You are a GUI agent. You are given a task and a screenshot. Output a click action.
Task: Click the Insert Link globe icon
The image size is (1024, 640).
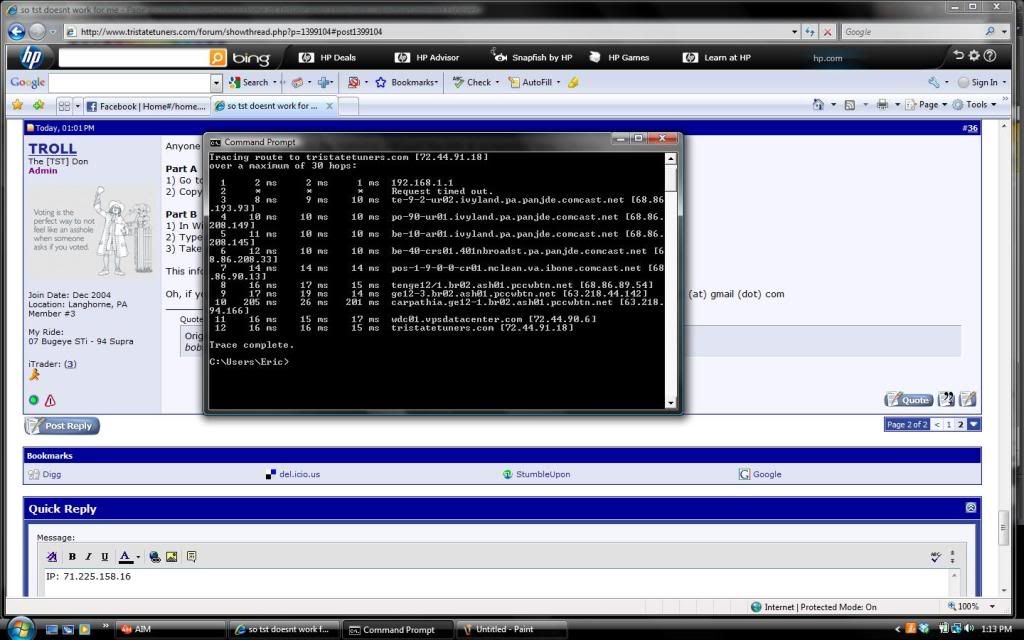(154, 557)
